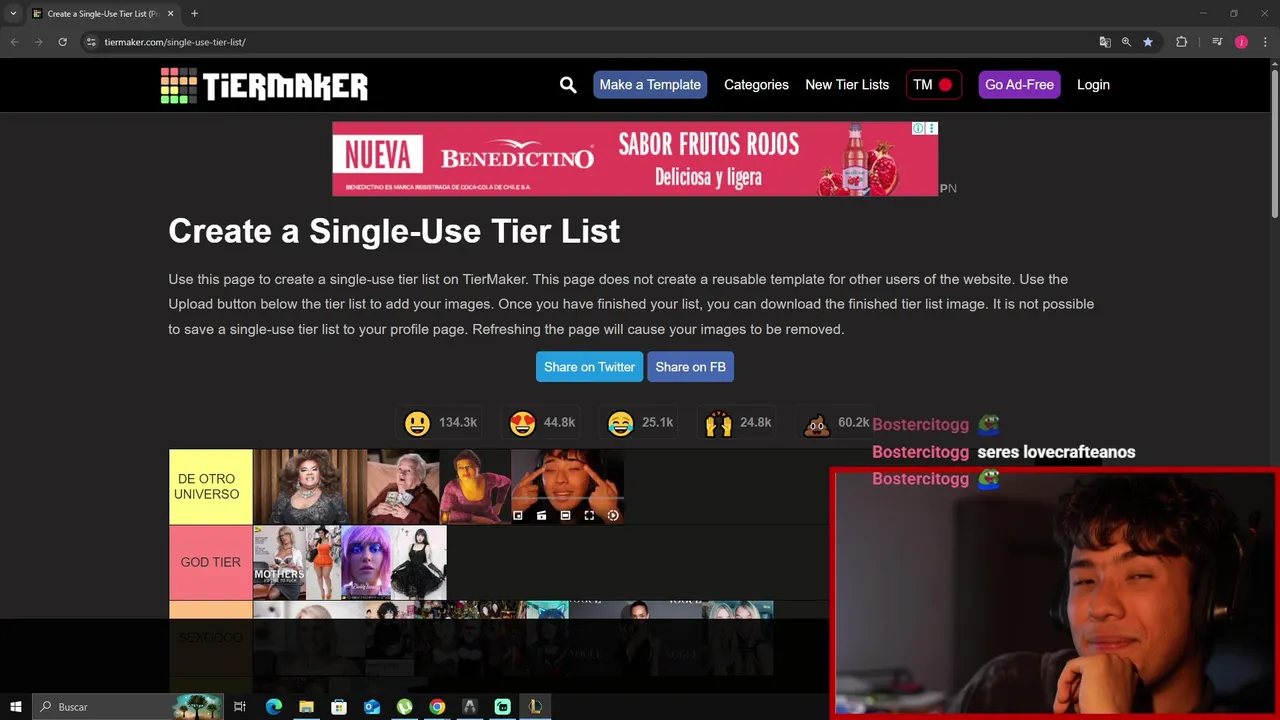The image size is (1280, 720).
Task: Open the browser Extensions puzzle icon
Action: point(1181,42)
